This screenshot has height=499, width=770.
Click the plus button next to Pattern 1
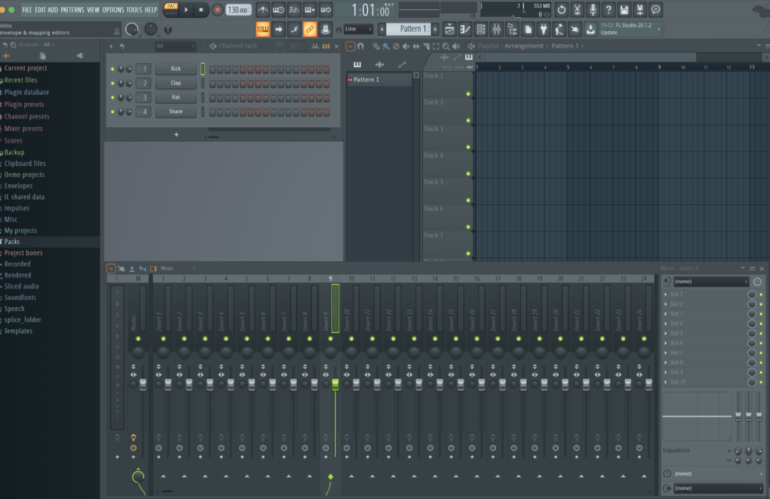click(435, 29)
